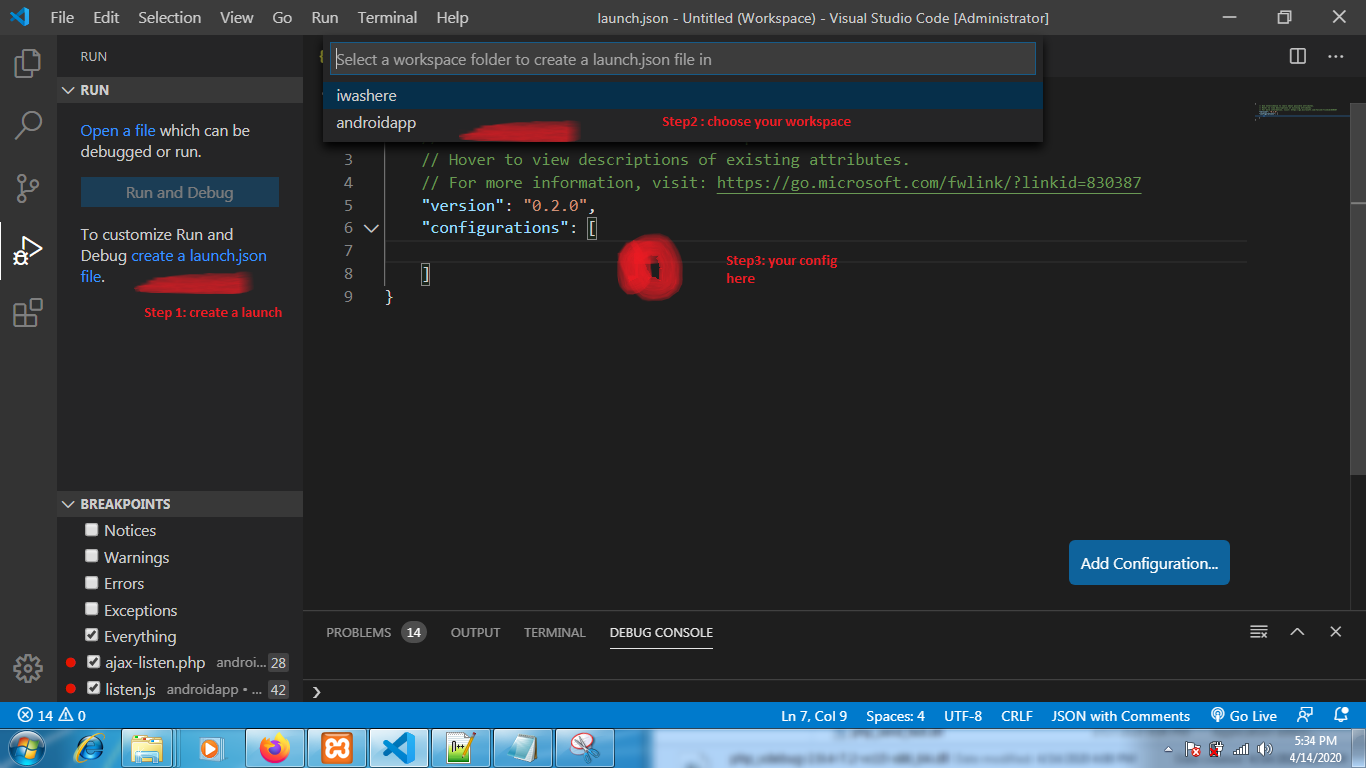Viewport: 1366px width, 768px height.
Task: Switch to the TERMINAL panel tab
Action: (x=555, y=632)
